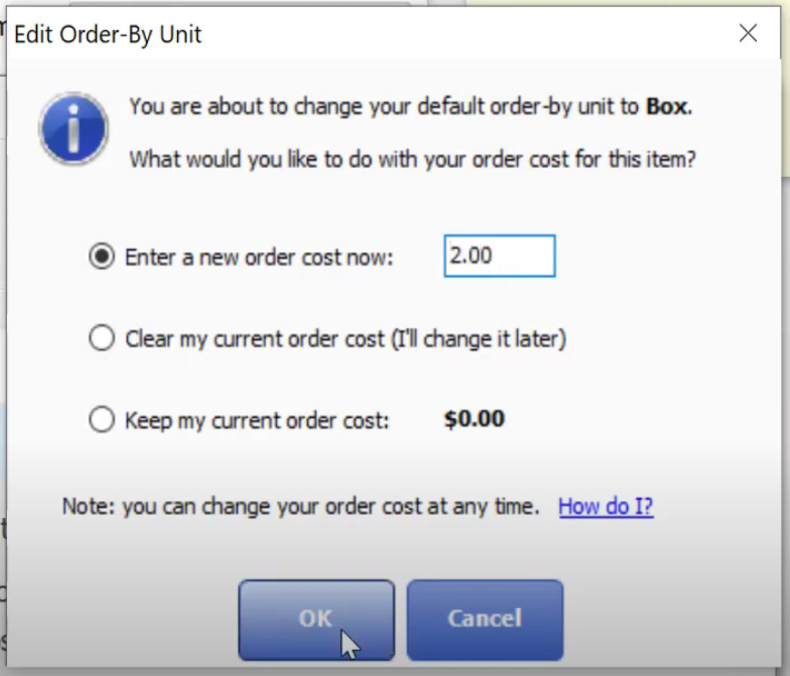Click the "Enter a new order cost now:" label
The image size is (790, 676).
pyautogui.click(x=259, y=257)
